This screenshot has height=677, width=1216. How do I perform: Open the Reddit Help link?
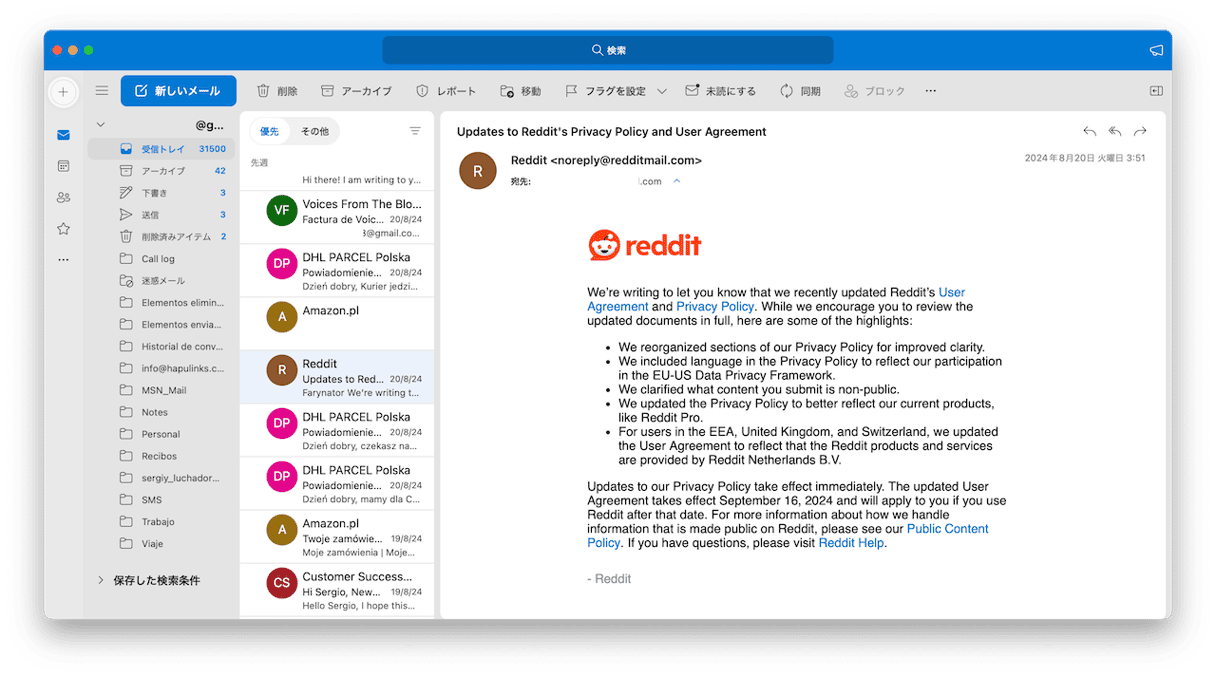coord(851,543)
